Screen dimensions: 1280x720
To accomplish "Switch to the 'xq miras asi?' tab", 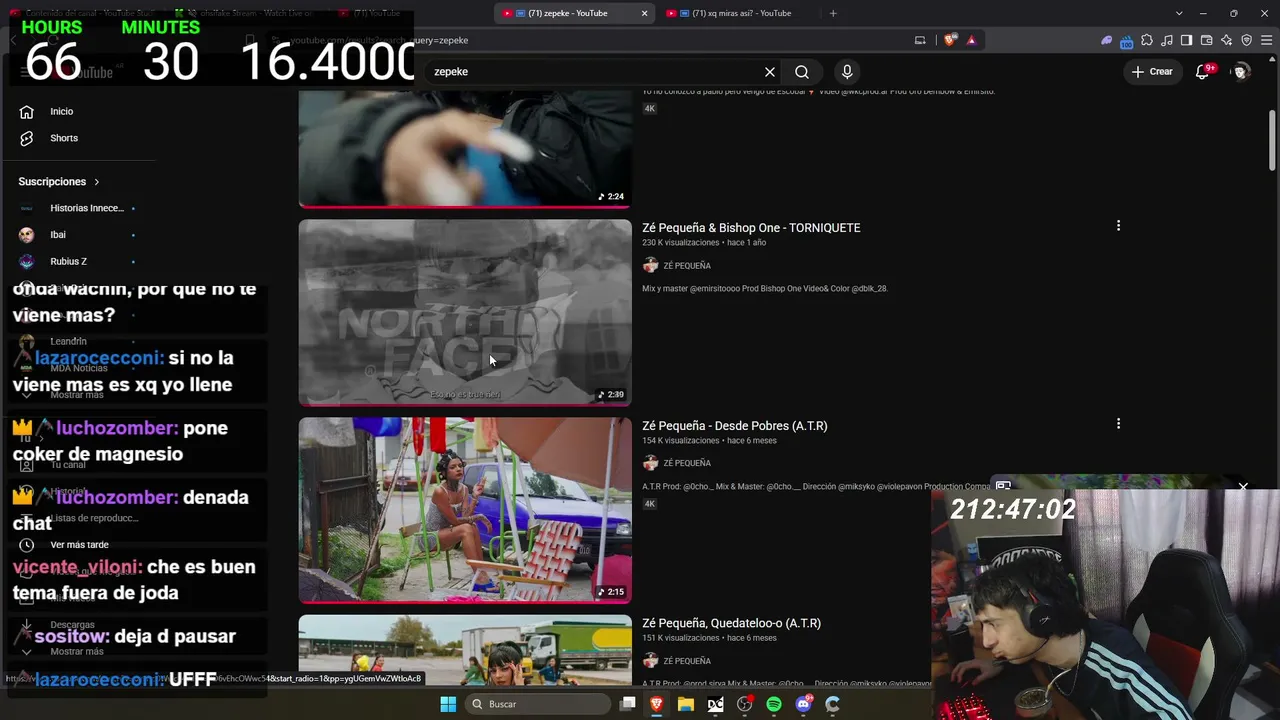I will point(736,13).
